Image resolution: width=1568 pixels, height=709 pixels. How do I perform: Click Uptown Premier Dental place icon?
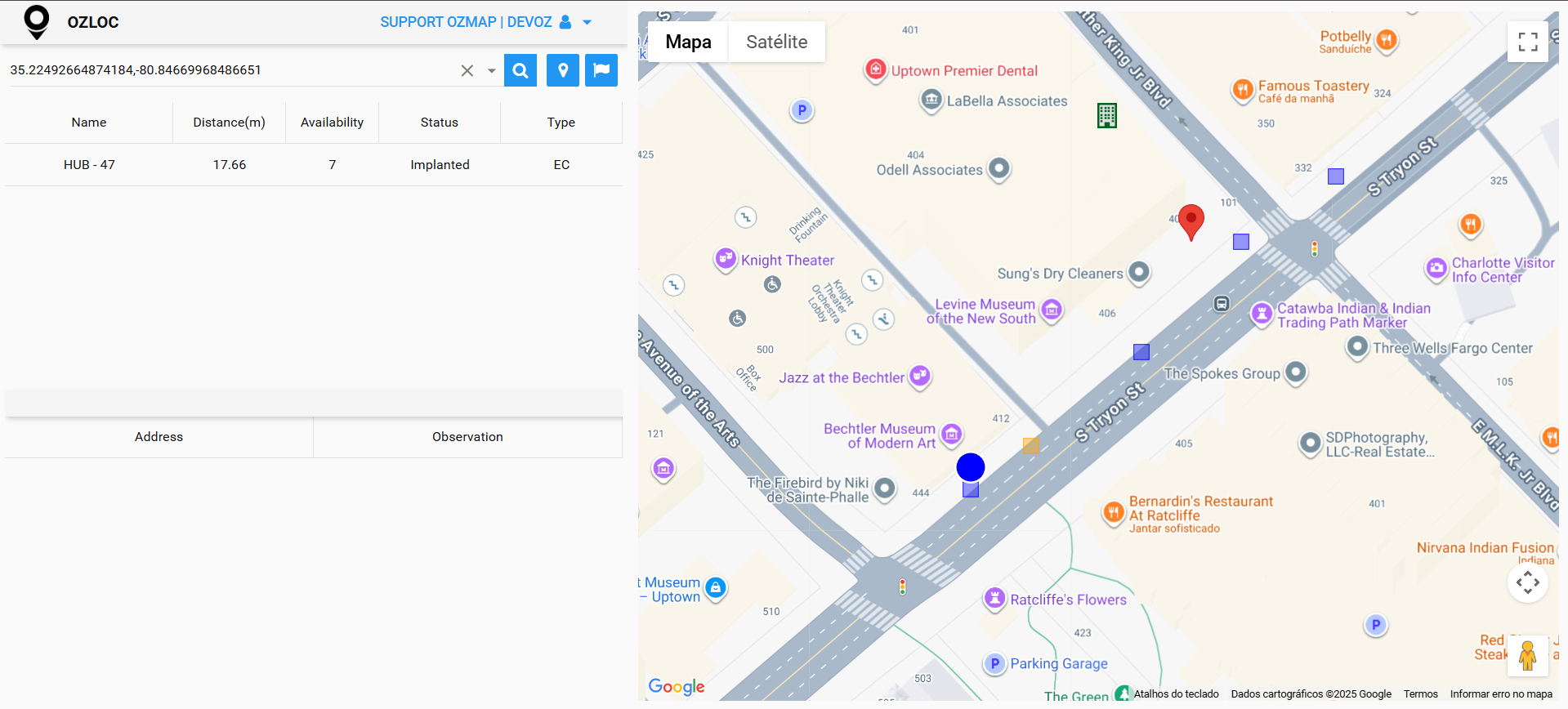pos(876,70)
